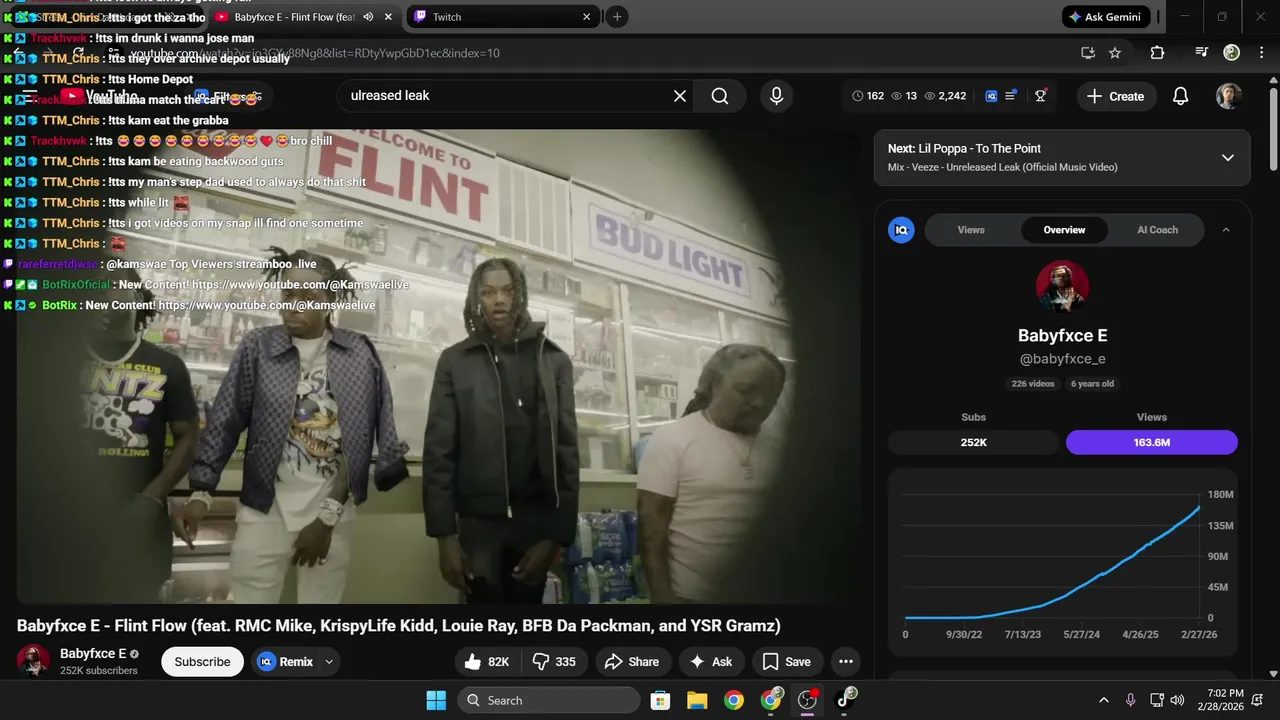Open Babyfxce E channel name link below video
Image resolution: width=1280 pixels, height=720 pixels.
tap(93, 653)
